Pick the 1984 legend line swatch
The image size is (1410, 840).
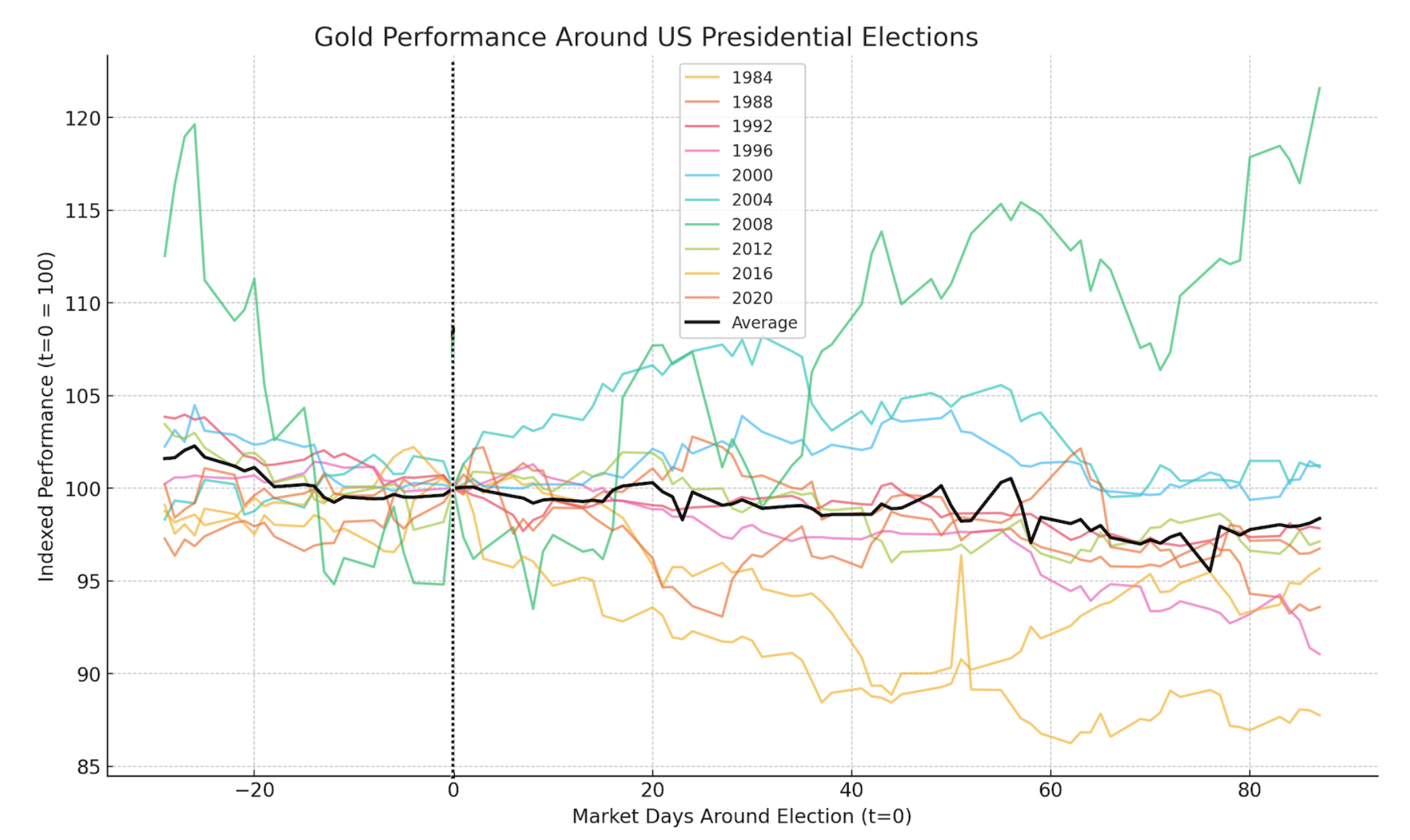(702, 78)
